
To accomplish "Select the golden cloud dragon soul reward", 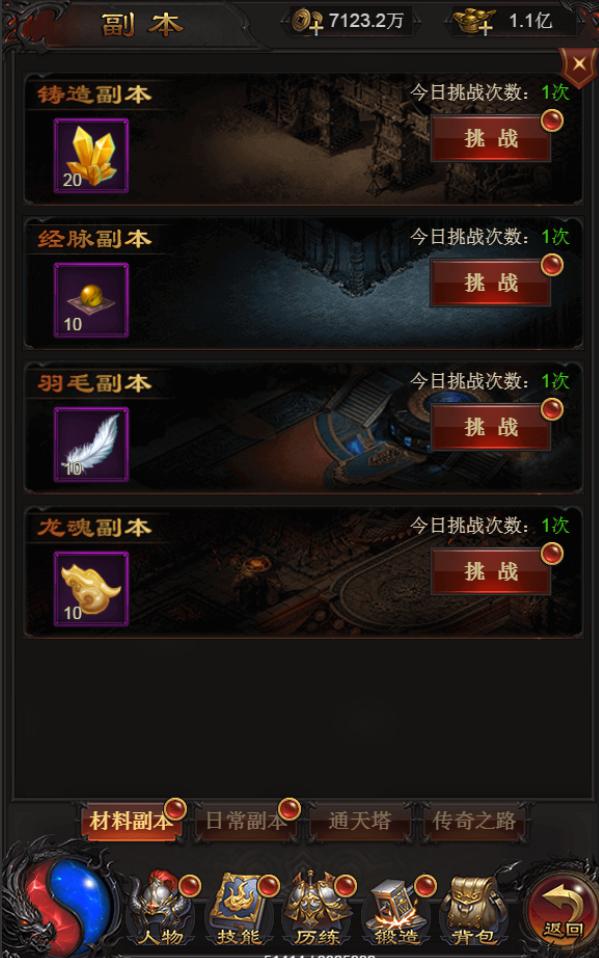I will coord(91,588).
